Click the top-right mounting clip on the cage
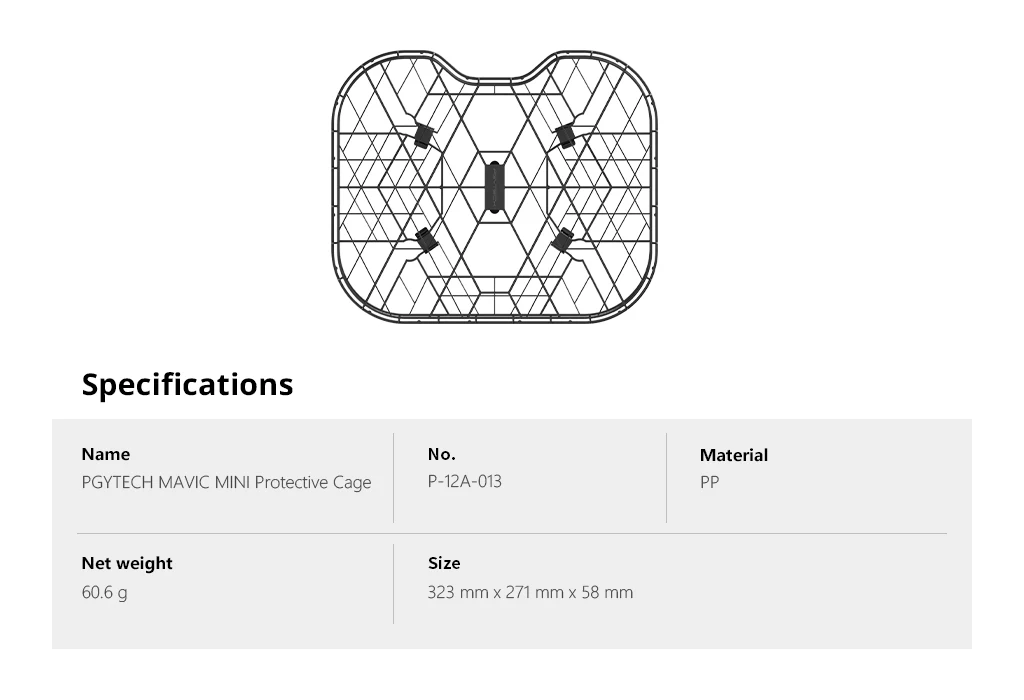 pos(565,134)
